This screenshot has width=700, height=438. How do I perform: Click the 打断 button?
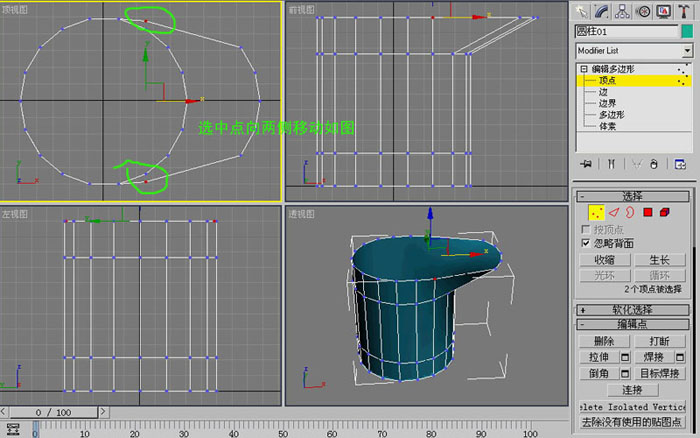click(660, 341)
